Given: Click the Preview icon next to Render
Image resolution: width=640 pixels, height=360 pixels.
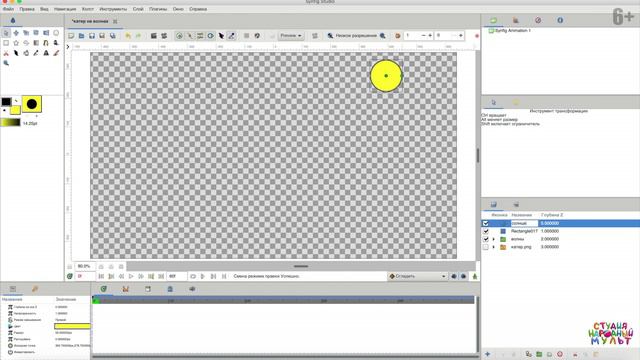Looking at the screenshot, I should pyautogui.click(x=164, y=36).
